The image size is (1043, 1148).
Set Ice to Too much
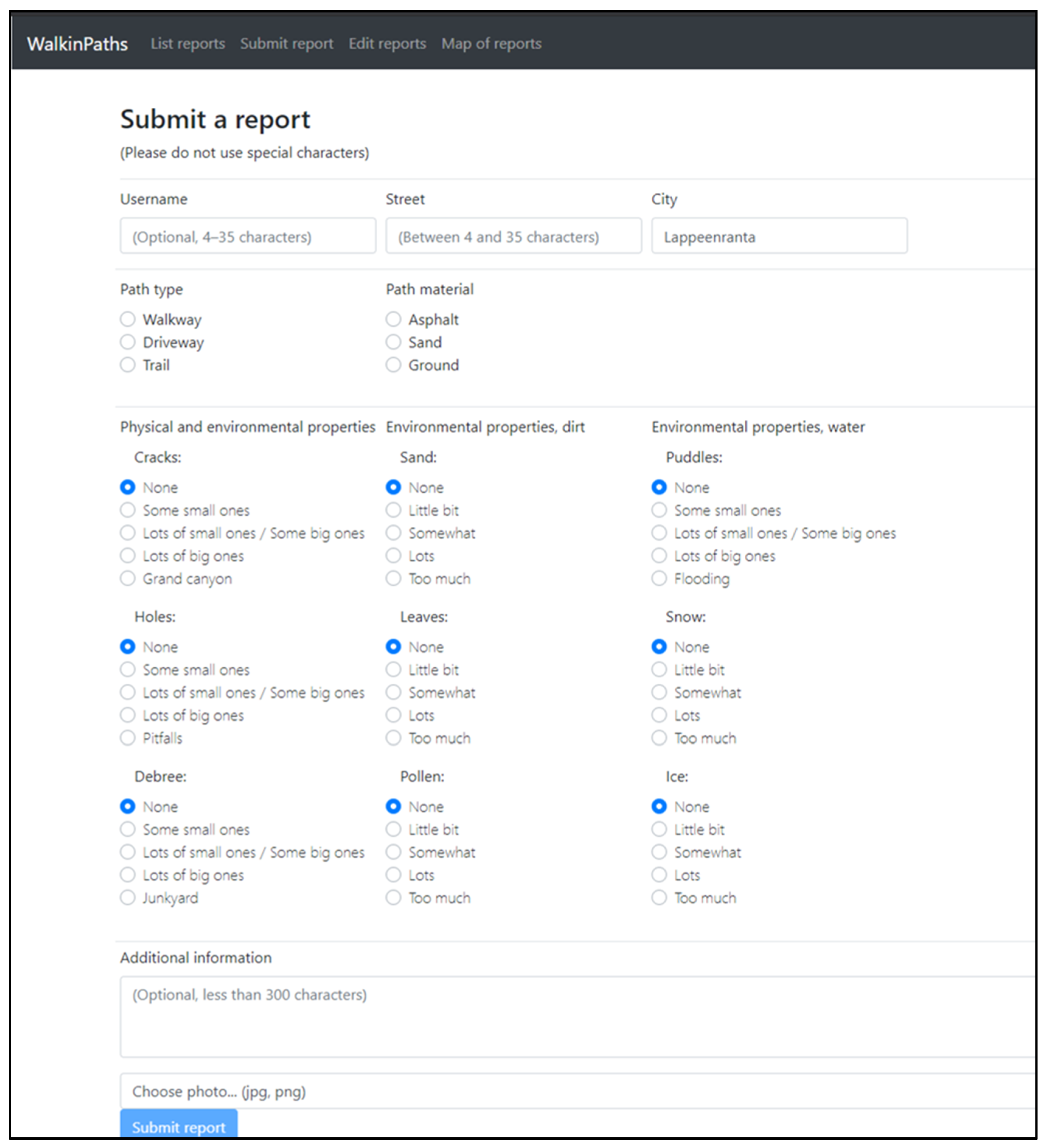659,898
